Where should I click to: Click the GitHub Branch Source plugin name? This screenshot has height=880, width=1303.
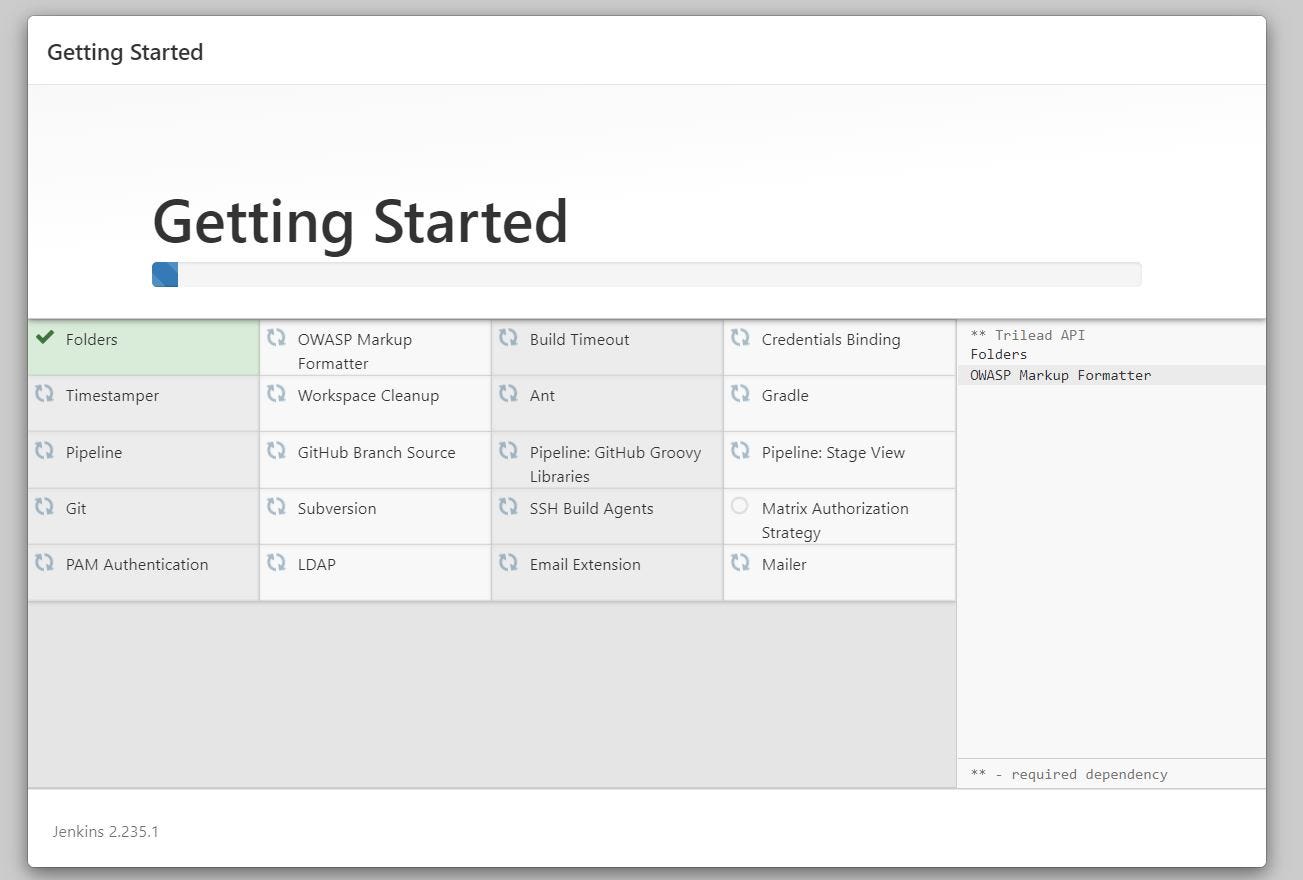(x=376, y=453)
